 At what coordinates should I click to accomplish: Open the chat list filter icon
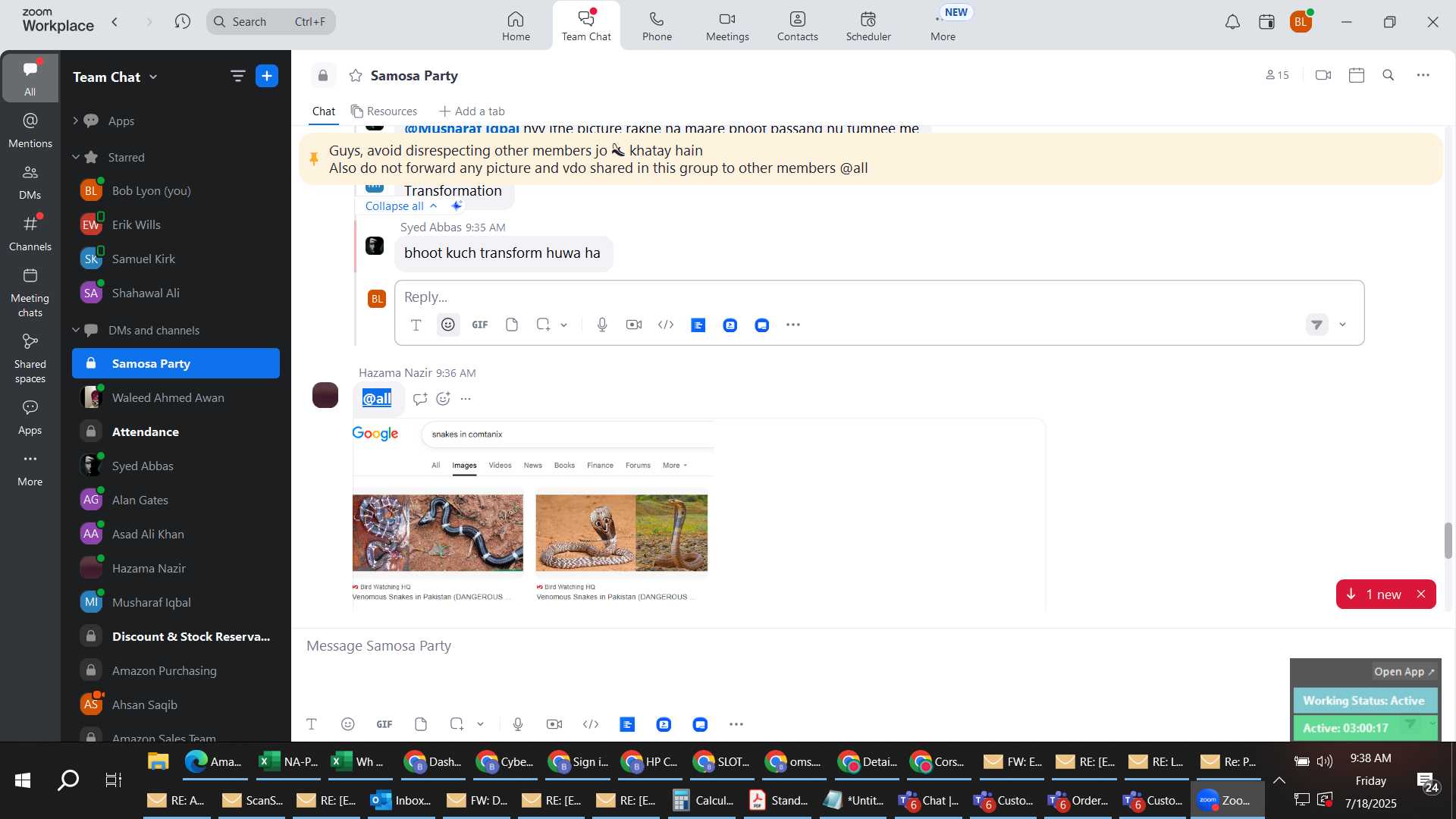237,76
